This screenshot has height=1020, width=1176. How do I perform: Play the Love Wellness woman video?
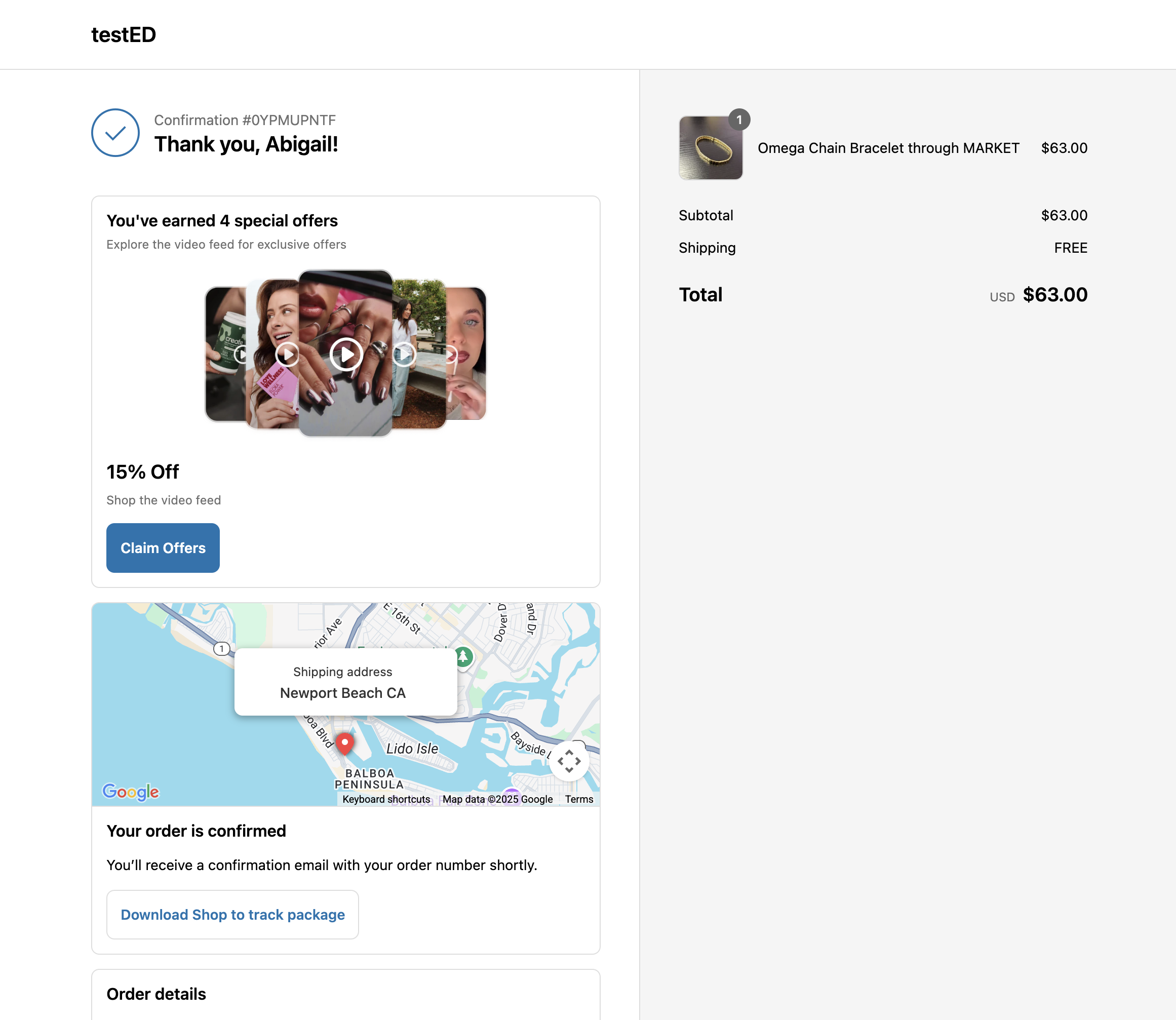pos(287,354)
